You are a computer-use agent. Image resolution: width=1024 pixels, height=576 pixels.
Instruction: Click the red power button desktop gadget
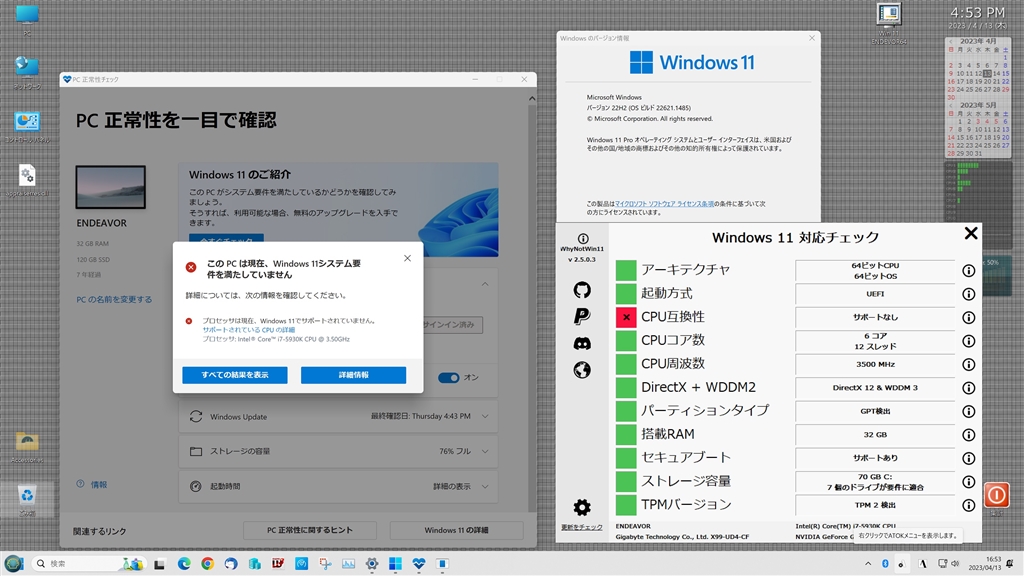pyautogui.click(x=996, y=495)
